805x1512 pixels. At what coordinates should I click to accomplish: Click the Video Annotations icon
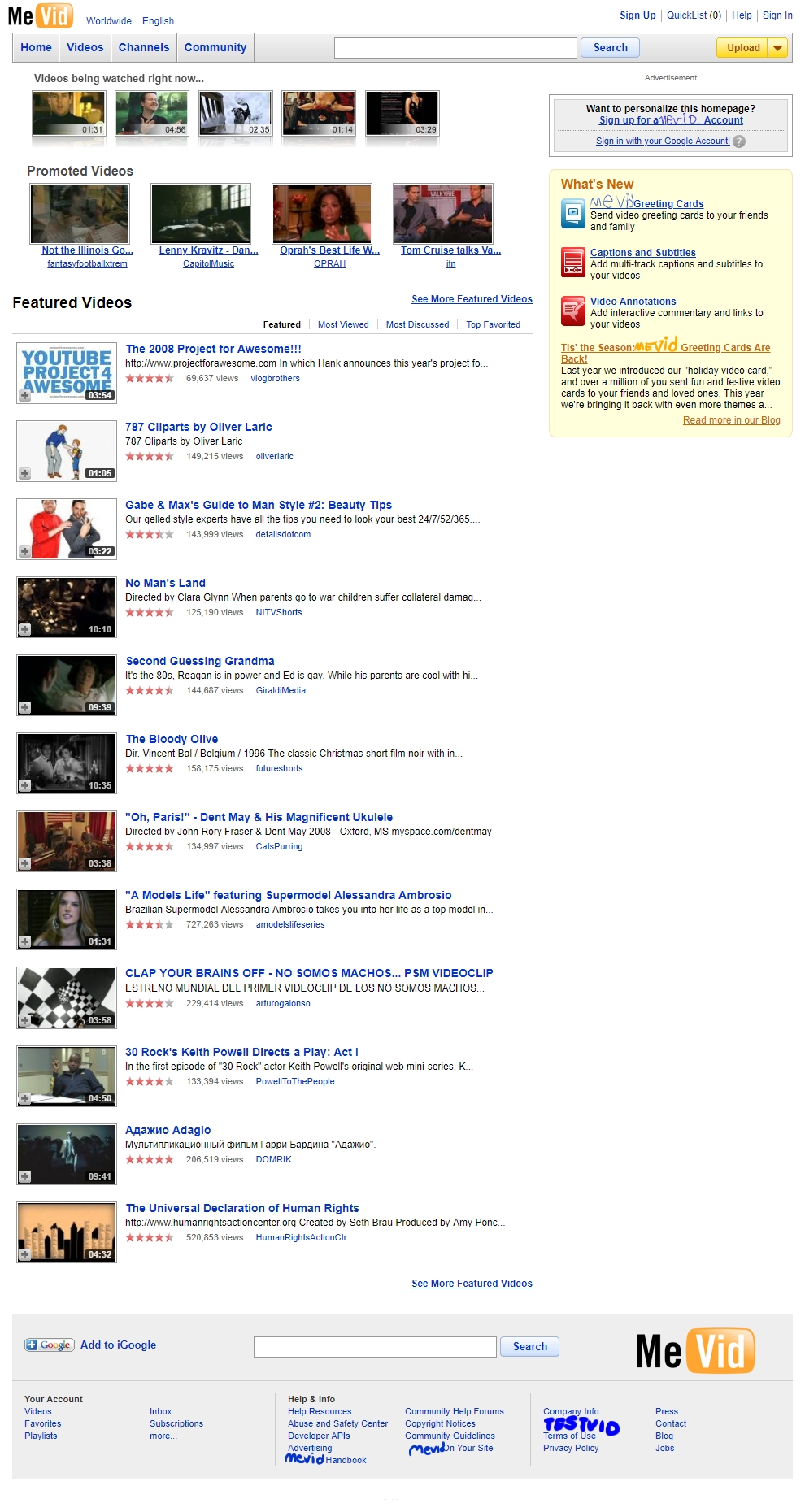click(x=573, y=311)
